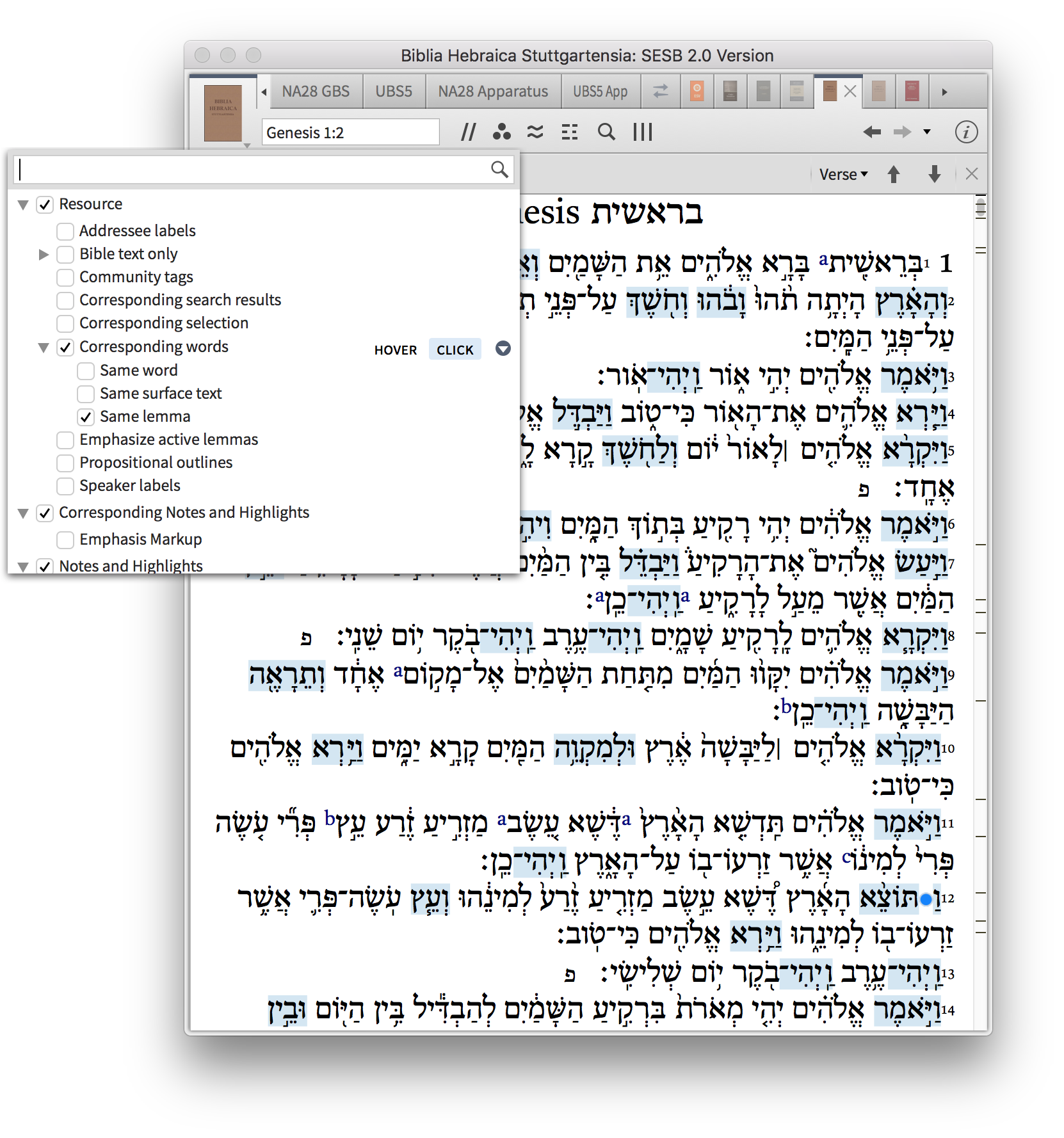Click footnote marker c in verse 11

pos(846,856)
